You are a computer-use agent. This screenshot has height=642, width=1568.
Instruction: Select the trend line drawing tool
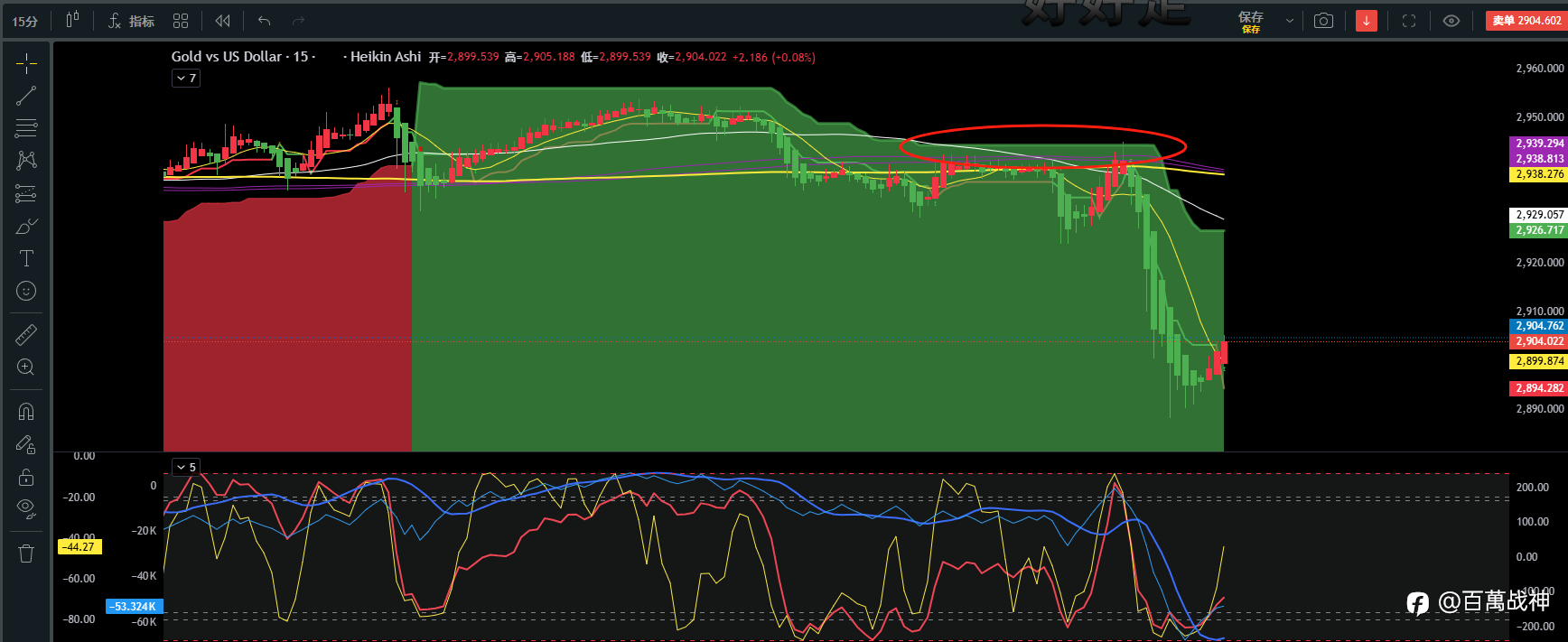click(26, 95)
